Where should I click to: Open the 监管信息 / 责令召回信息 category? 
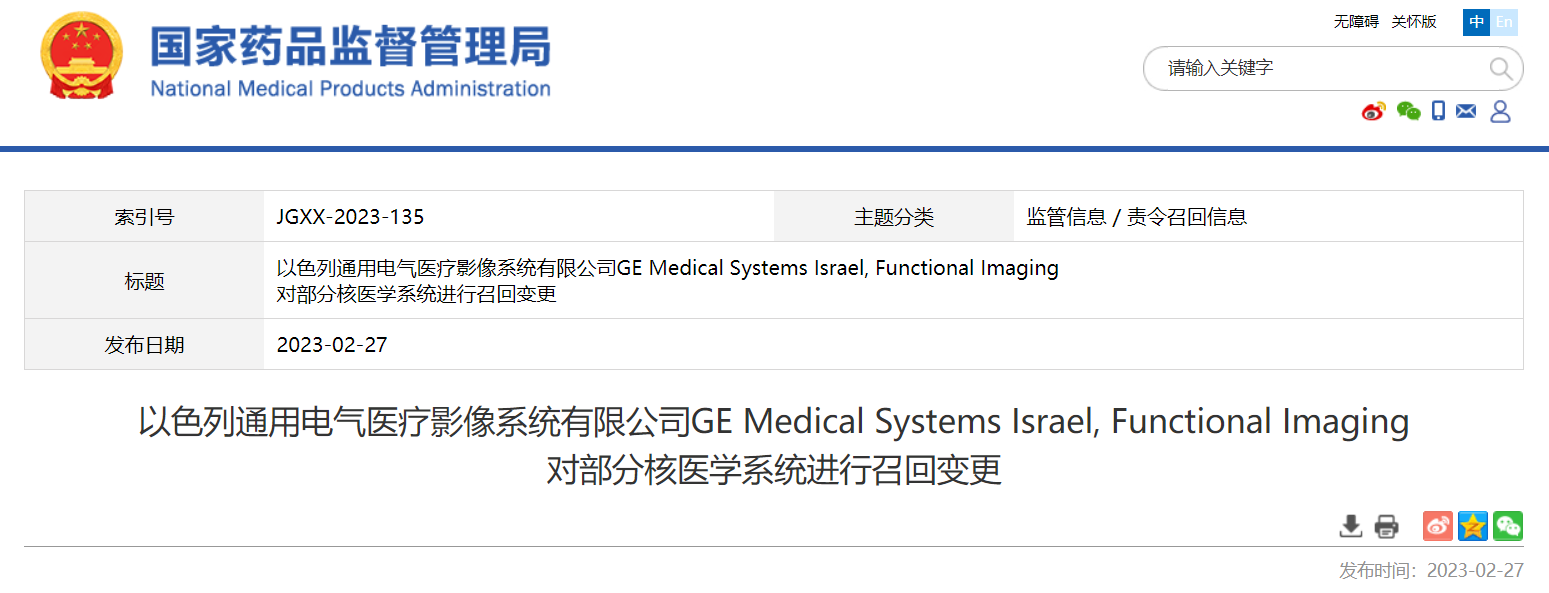[1137, 217]
